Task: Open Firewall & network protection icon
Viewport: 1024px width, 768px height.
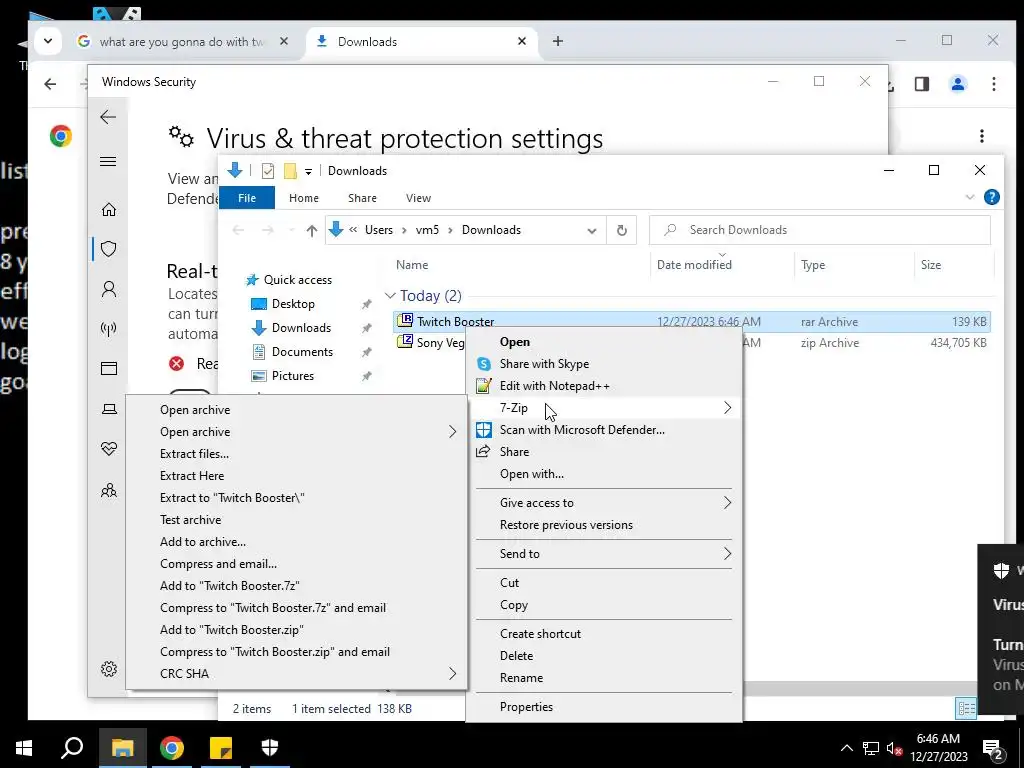Action: (108, 328)
